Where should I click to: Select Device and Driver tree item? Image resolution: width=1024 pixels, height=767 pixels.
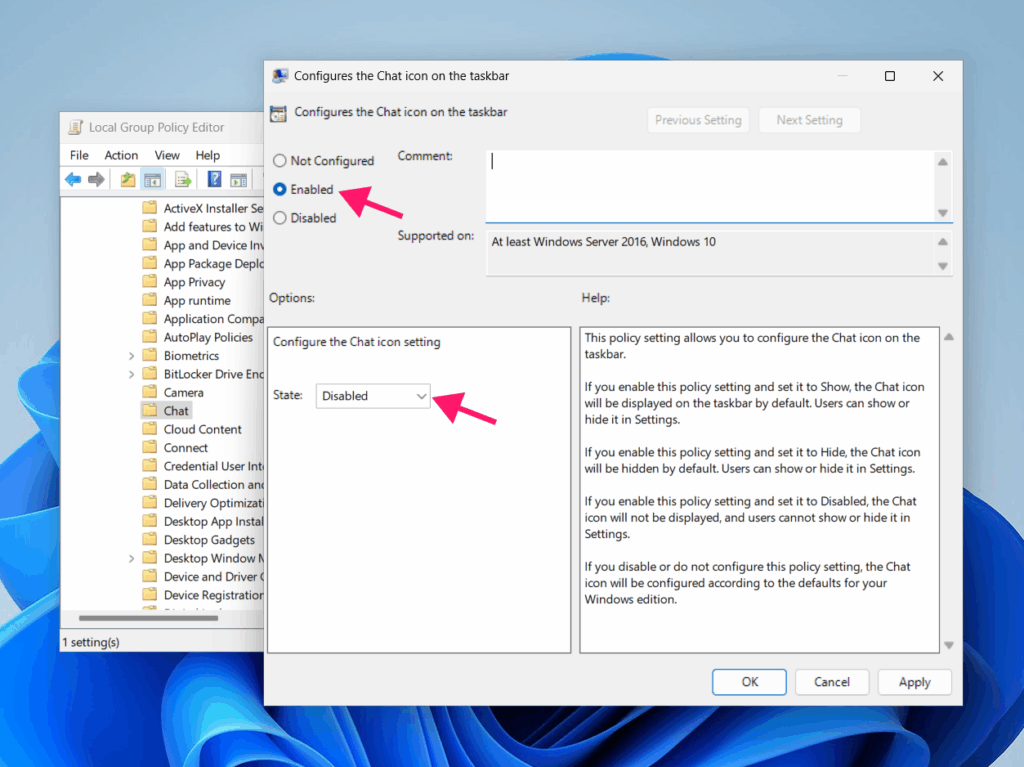(x=213, y=577)
